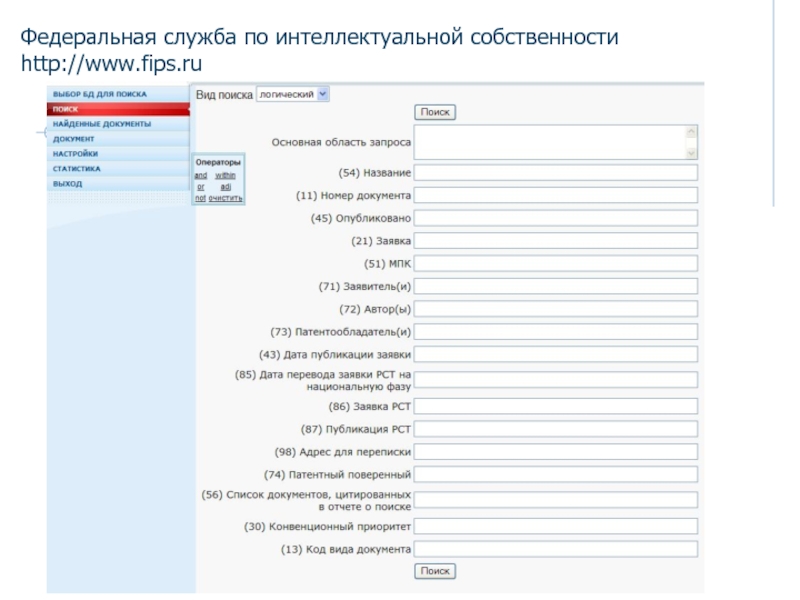Click '(30) Конвенционный приоритет' input field
Viewport: 800px width, 600px height.
point(556,527)
